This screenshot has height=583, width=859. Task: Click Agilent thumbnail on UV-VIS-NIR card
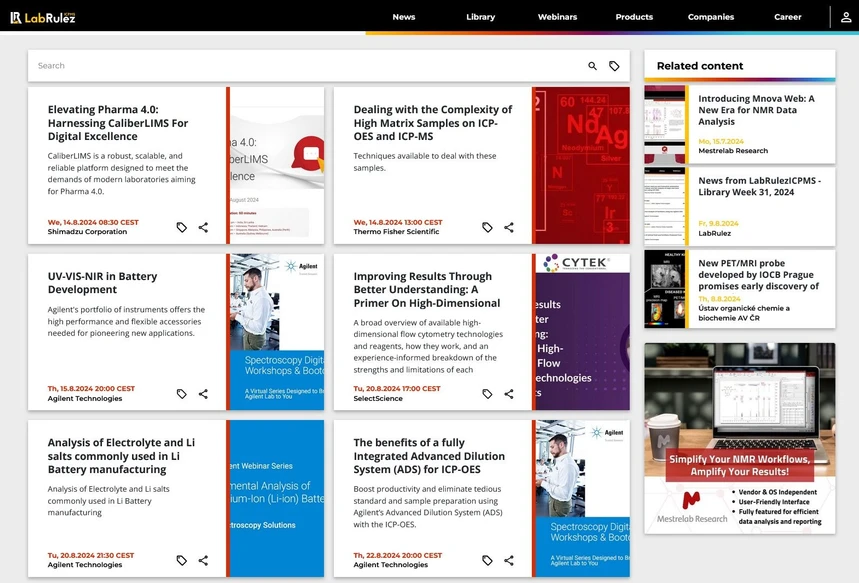[x=277, y=332]
